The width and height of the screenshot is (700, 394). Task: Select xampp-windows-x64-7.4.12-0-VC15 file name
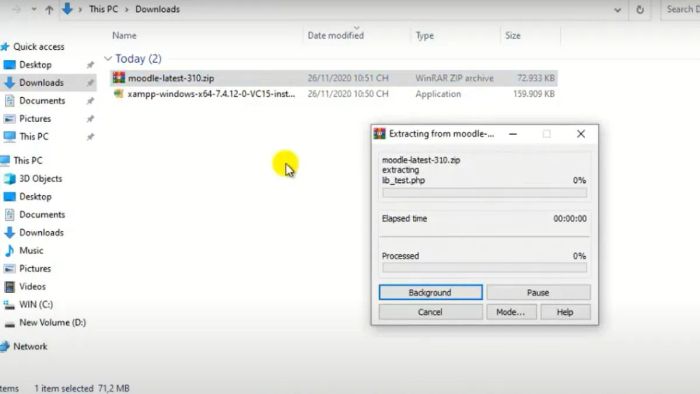click(211, 94)
